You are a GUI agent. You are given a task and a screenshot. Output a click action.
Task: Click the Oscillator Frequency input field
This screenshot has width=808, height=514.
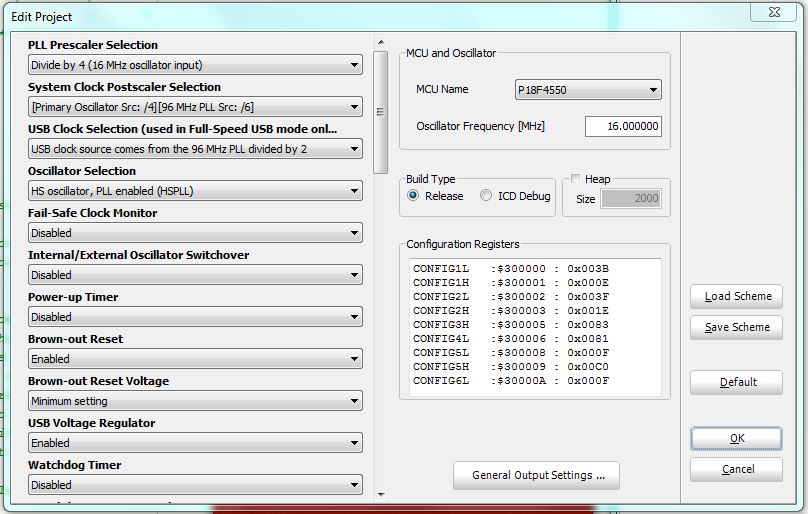click(x=622, y=127)
